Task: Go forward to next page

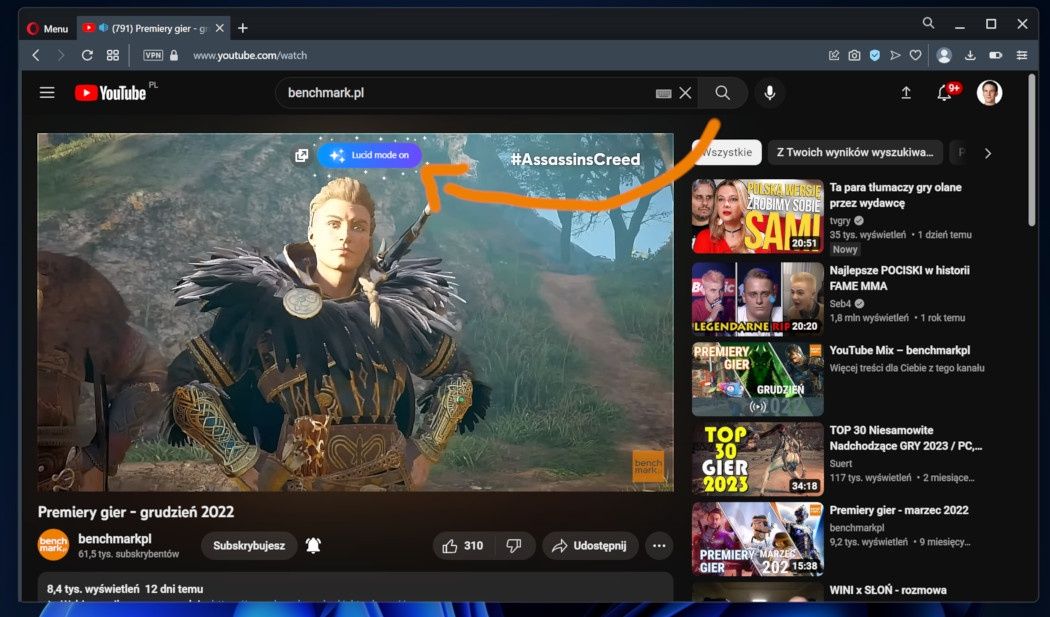Action: 61,56
